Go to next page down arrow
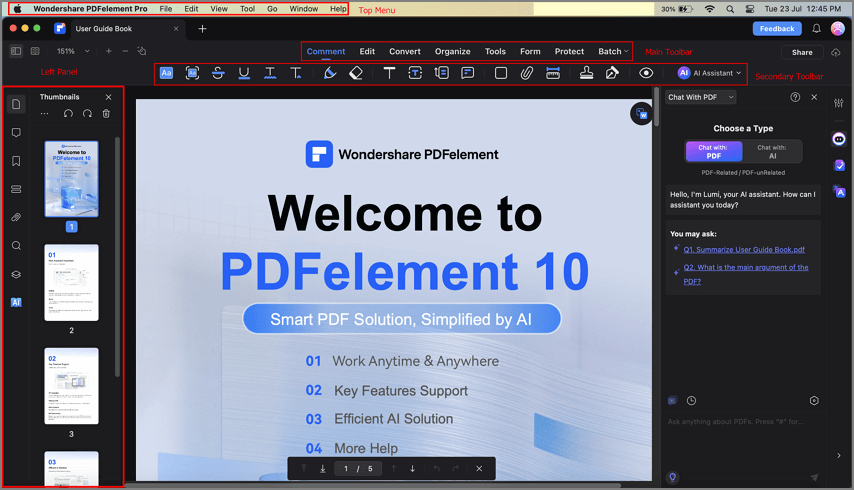The width and height of the screenshot is (854, 490). point(412,469)
